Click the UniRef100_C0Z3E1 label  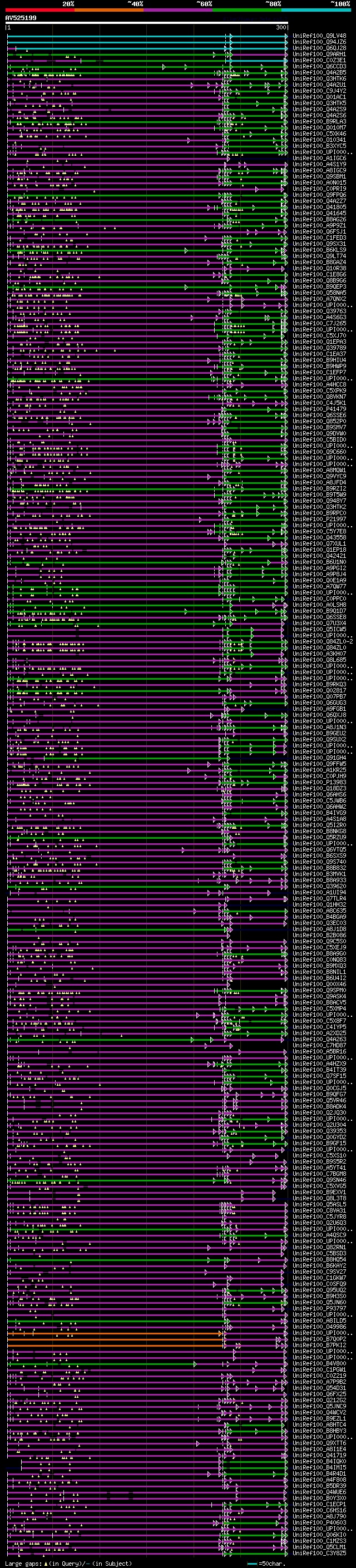coord(319,60)
